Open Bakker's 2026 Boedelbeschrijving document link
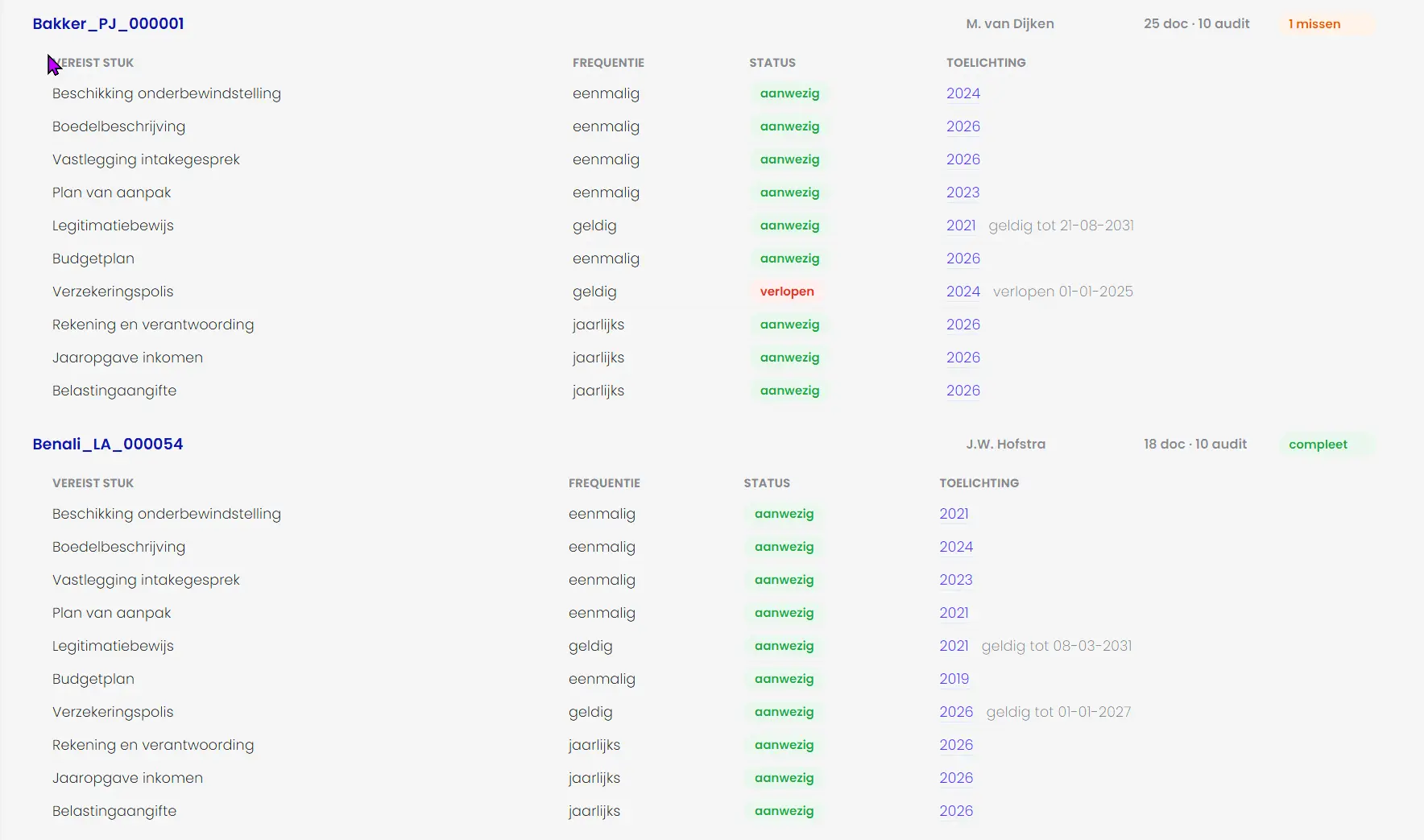Viewport: 1424px width, 840px height. pos(963,126)
